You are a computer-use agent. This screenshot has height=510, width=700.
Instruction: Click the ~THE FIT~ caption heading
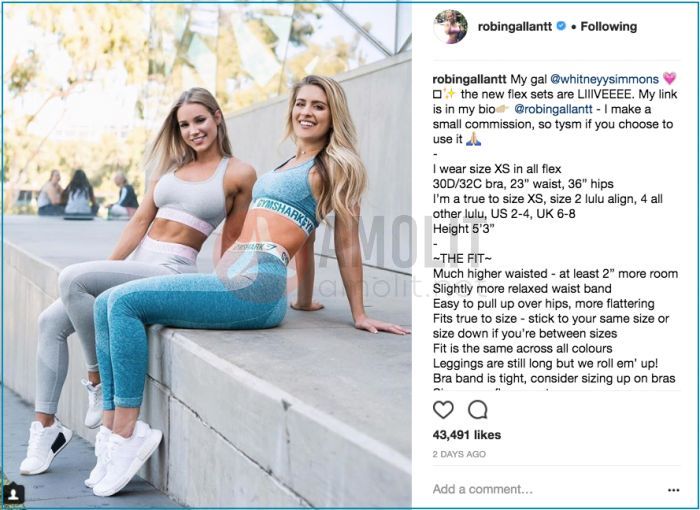(462, 259)
